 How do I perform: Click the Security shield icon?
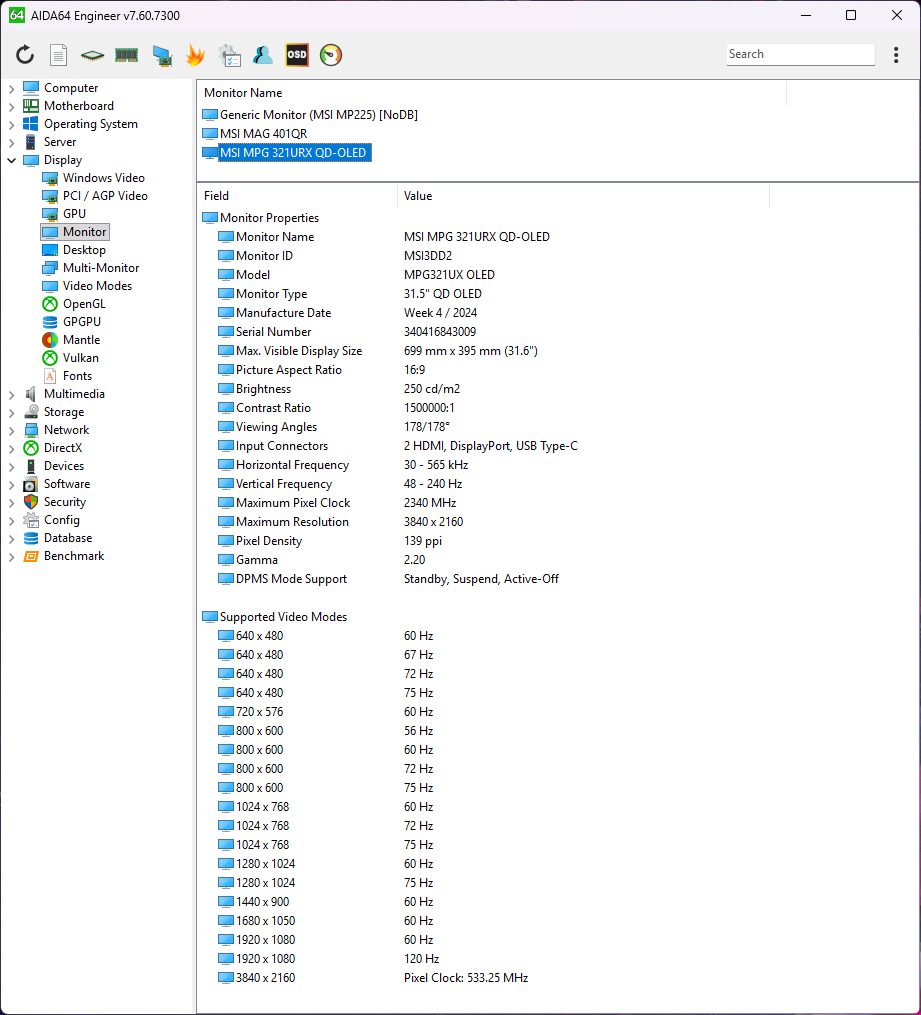(31, 502)
